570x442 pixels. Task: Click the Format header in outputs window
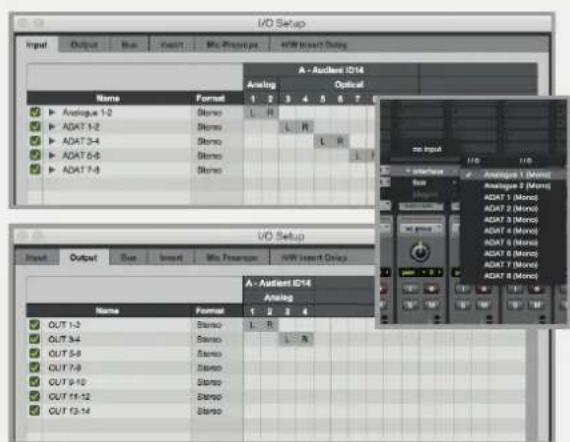pyautogui.click(x=209, y=311)
